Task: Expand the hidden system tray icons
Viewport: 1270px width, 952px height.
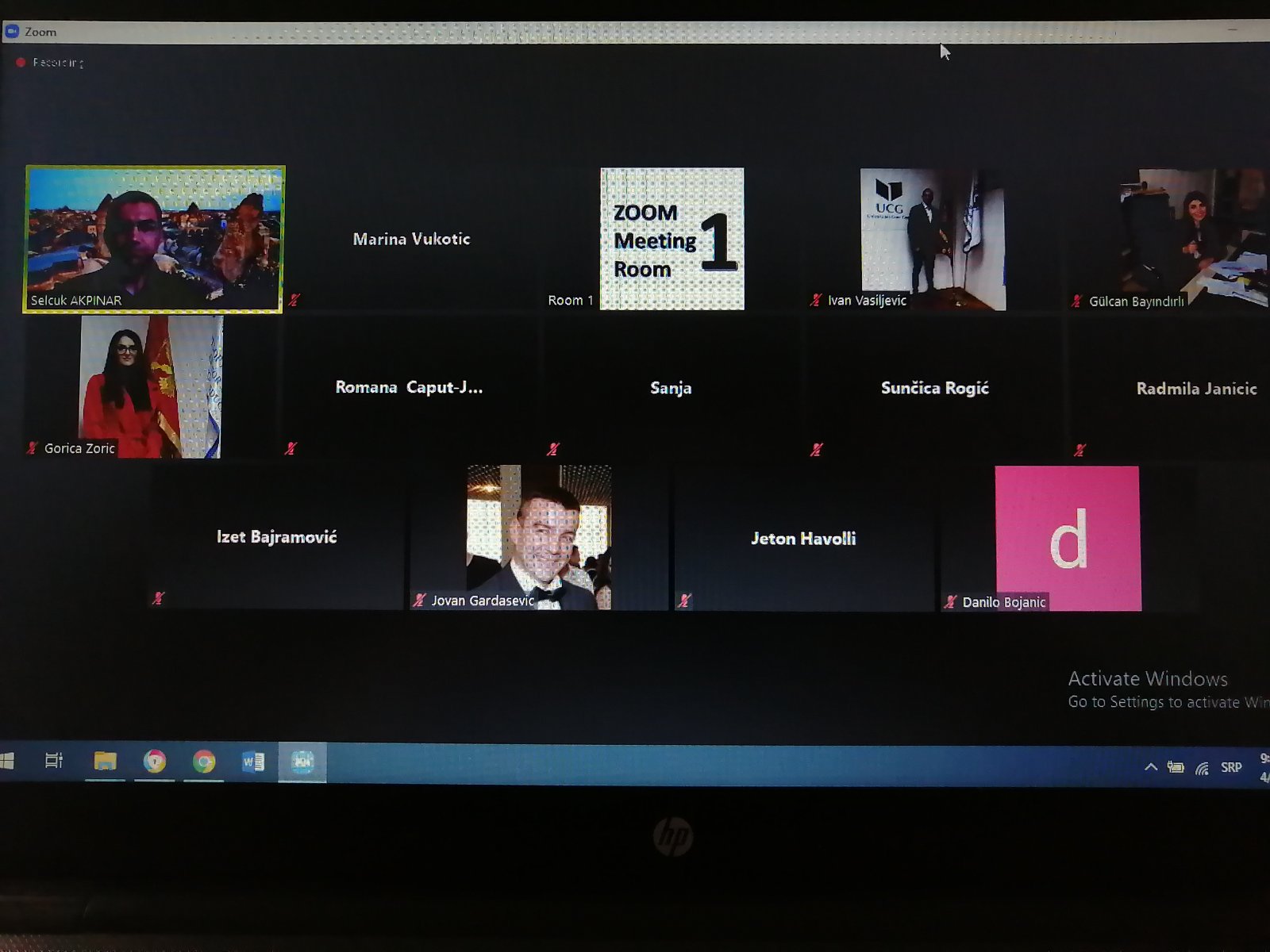Action: point(1150,767)
